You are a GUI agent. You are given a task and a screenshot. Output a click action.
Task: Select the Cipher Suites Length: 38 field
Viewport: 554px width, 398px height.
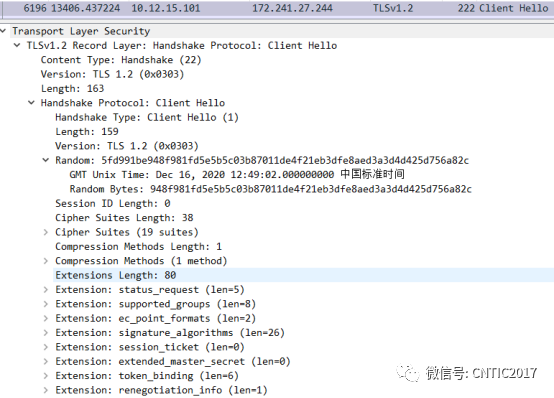pyautogui.click(x=124, y=218)
